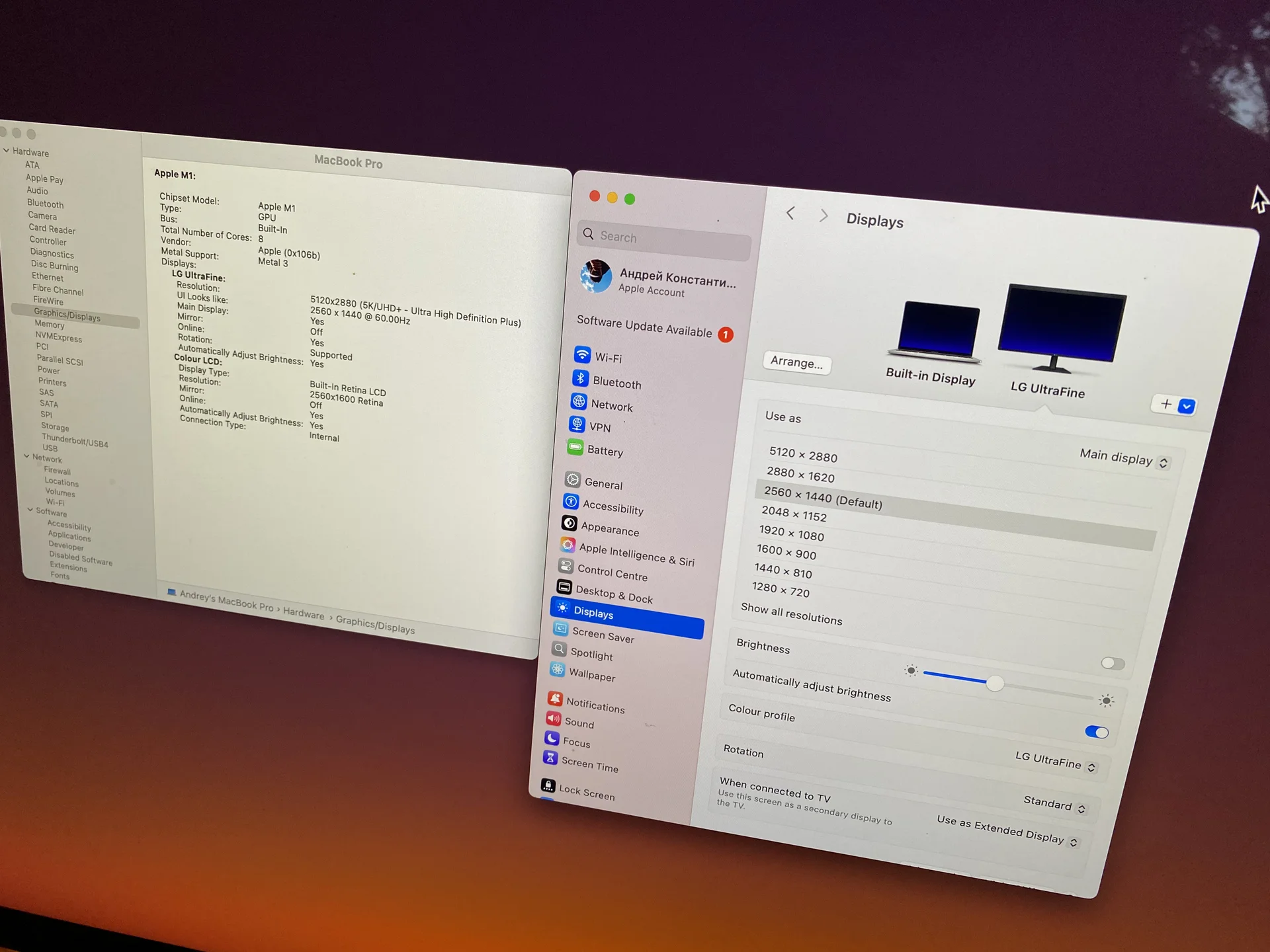Select Thunderbolt/USB4 in System Information sidebar

point(75,440)
